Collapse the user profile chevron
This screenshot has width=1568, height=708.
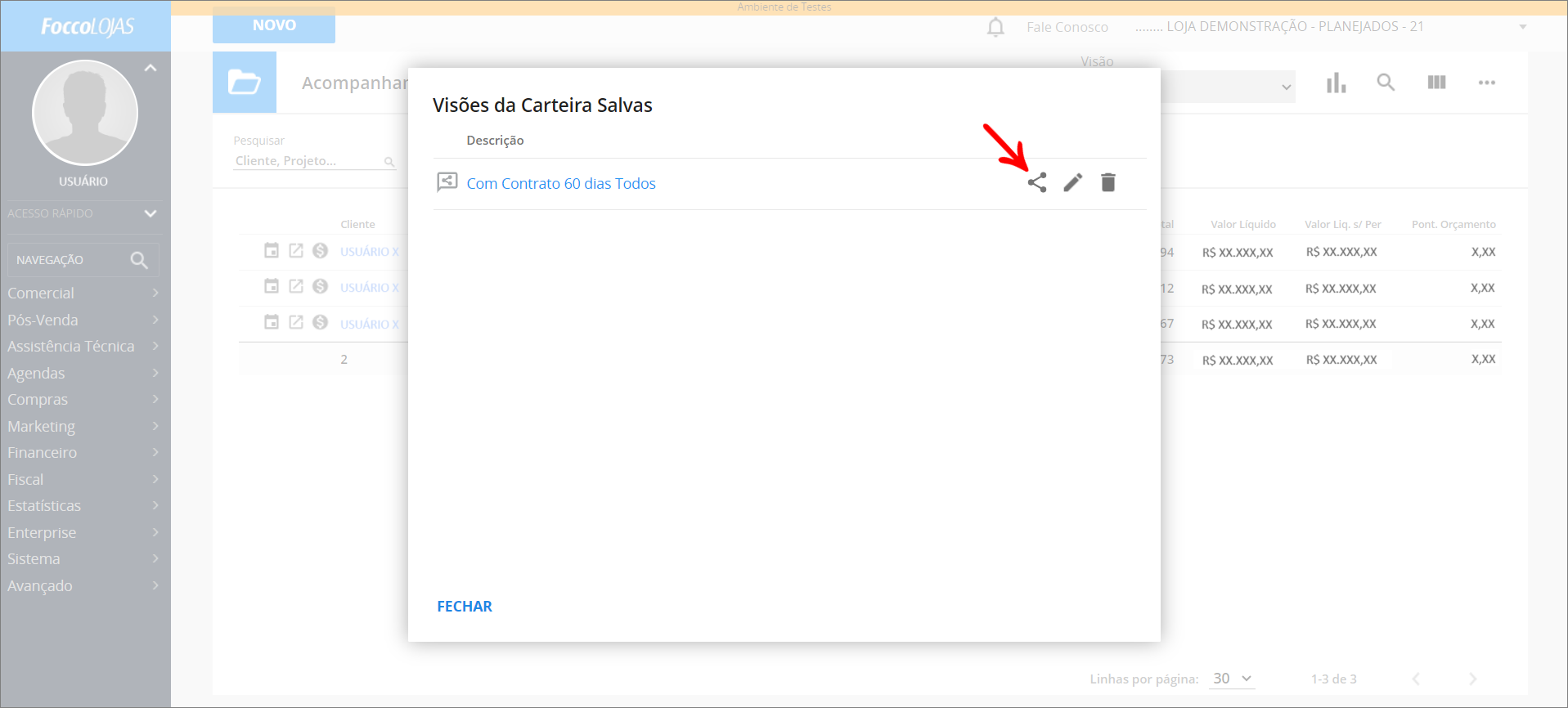click(x=151, y=68)
